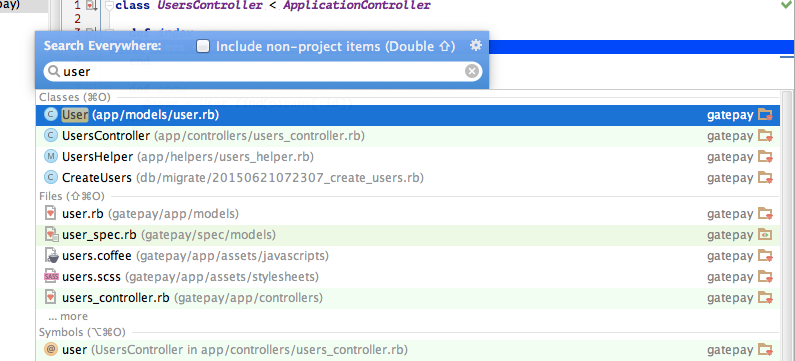Click gutter marker icon on line 1
This screenshot has height=361, width=795.
click(x=91, y=6)
